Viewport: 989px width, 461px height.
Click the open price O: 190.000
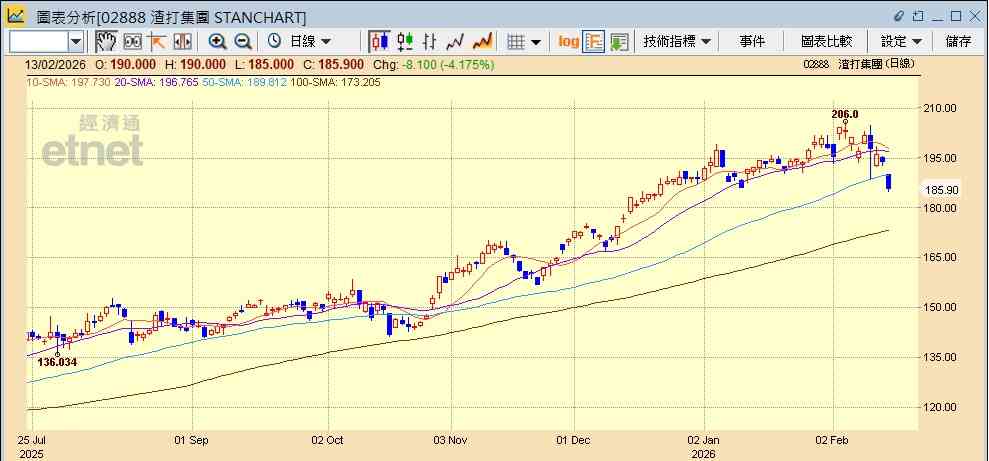coord(126,65)
